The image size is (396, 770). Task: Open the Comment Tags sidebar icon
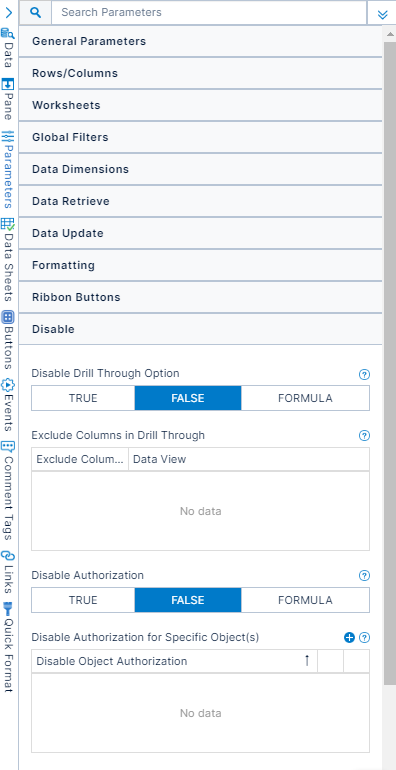point(8,446)
